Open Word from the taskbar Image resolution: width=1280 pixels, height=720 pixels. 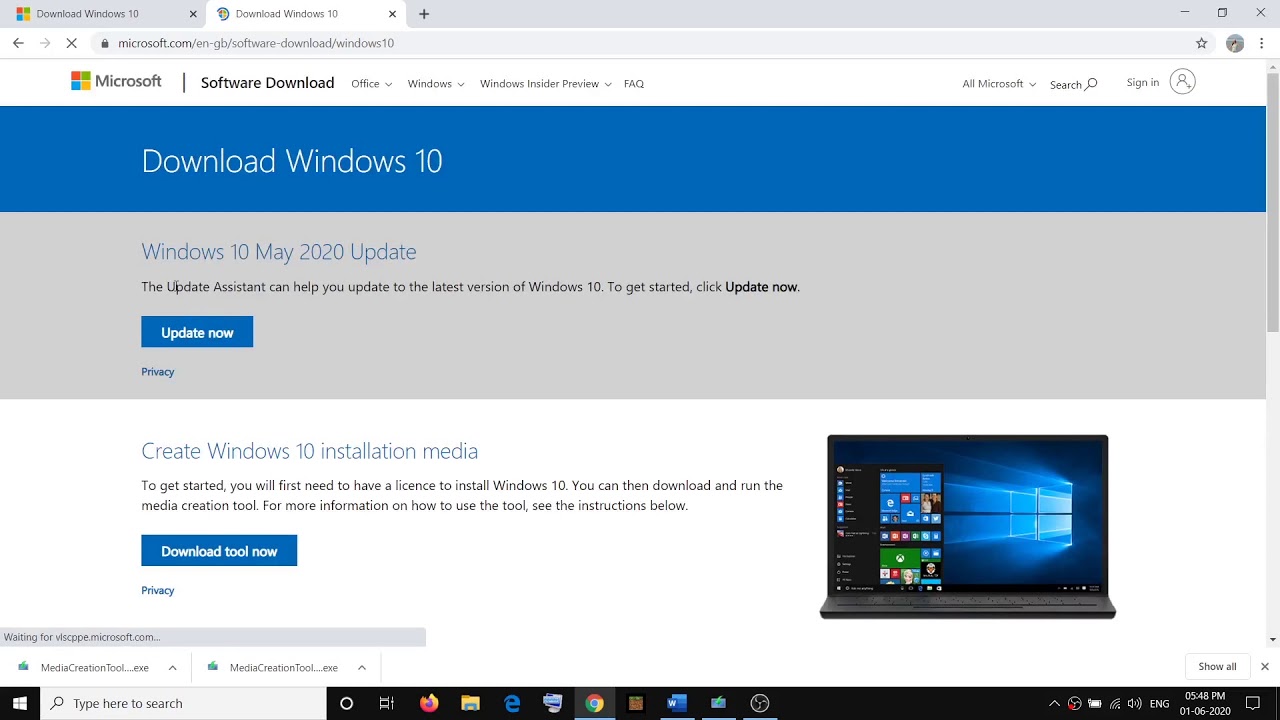[x=677, y=703]
